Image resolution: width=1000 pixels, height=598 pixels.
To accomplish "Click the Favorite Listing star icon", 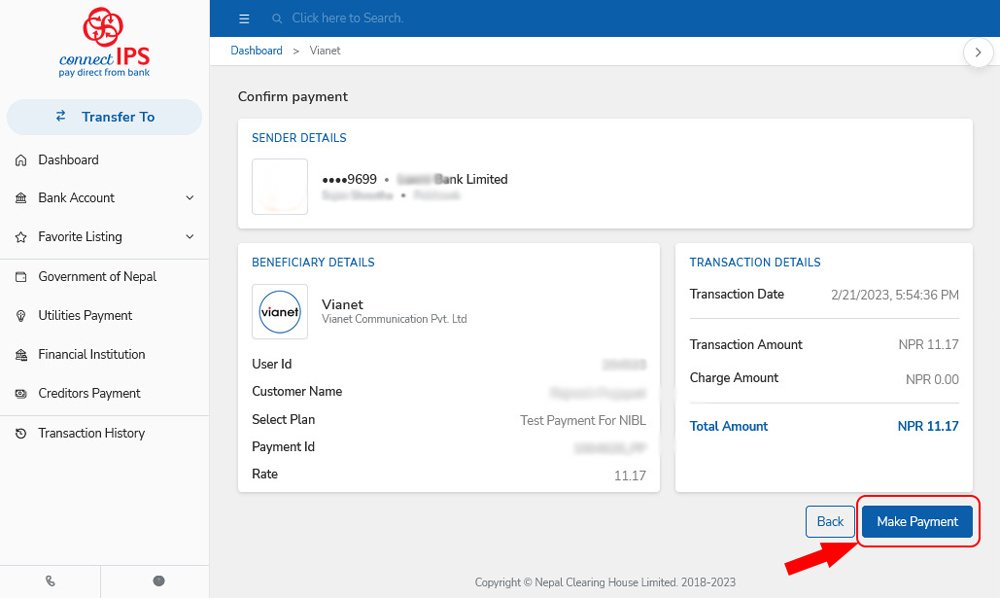I will pos(21,237).
